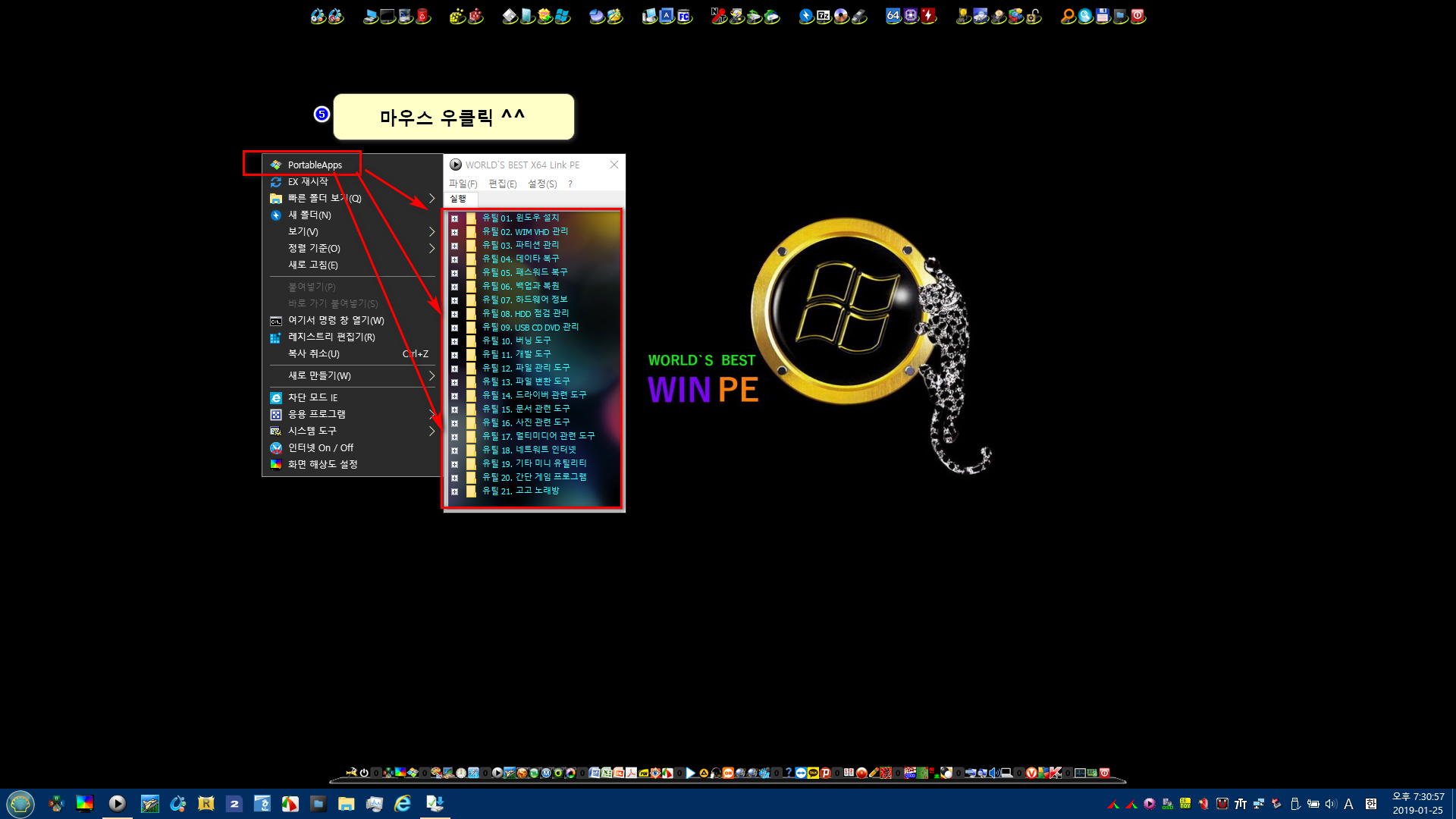Screen dimensions: 1456x819
Task: Expand the '유틸 03. 파티션 관리' tree node
Action: click(x=454, y=246)
